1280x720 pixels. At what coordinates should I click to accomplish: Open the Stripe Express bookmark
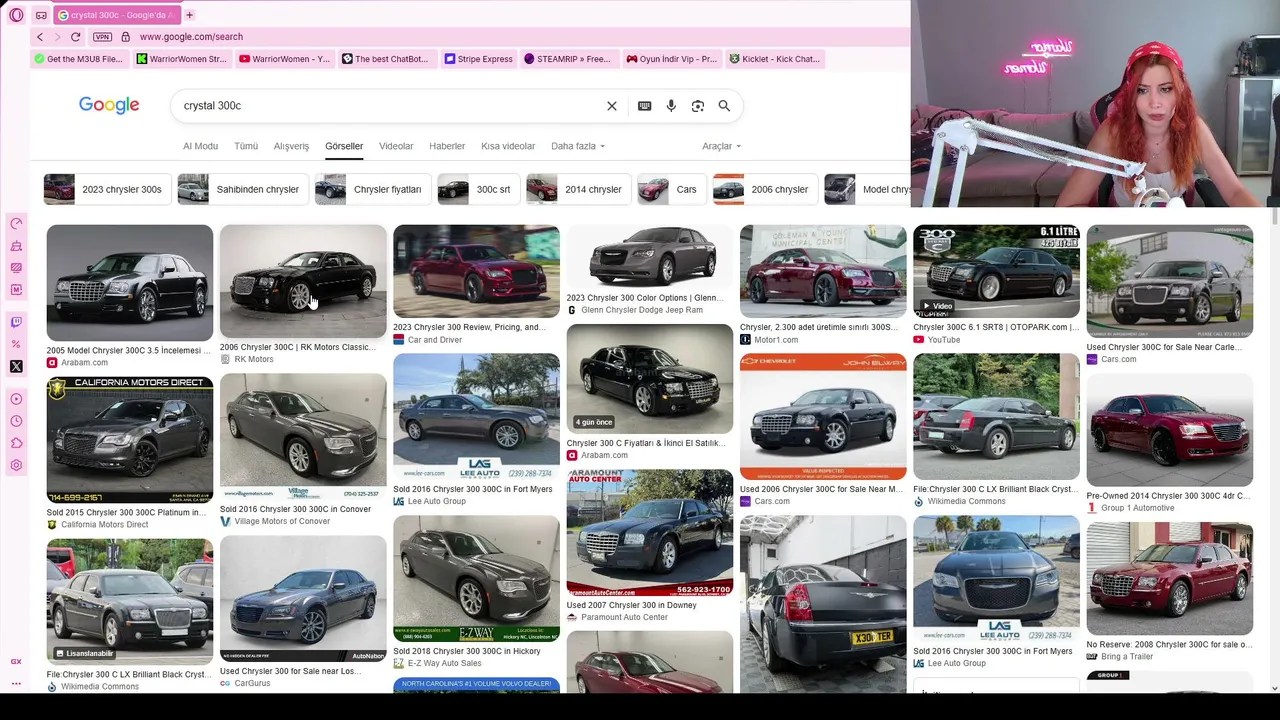tap(478, 59)
